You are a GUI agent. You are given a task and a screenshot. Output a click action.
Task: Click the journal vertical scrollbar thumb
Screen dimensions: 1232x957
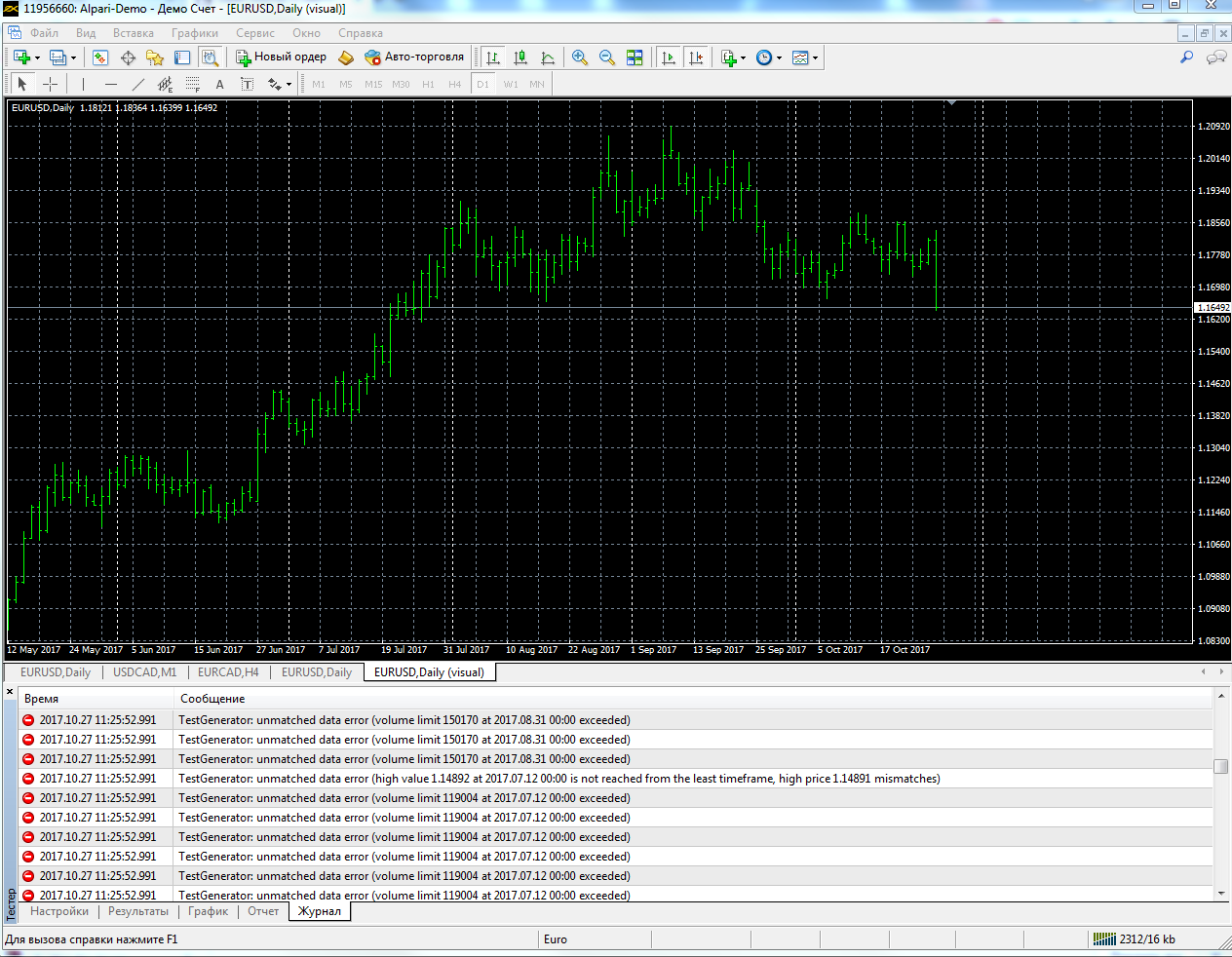pos(1220,766)
